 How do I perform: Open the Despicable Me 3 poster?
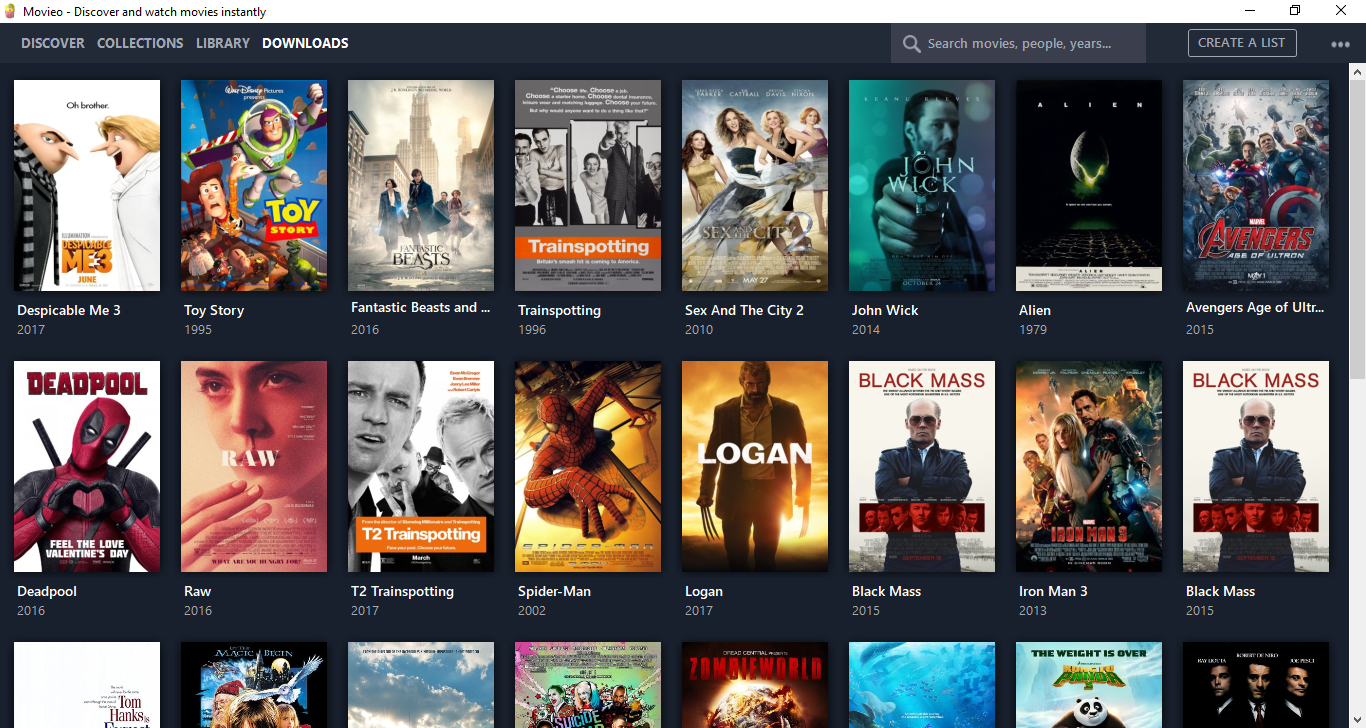(x=87, y=185)
